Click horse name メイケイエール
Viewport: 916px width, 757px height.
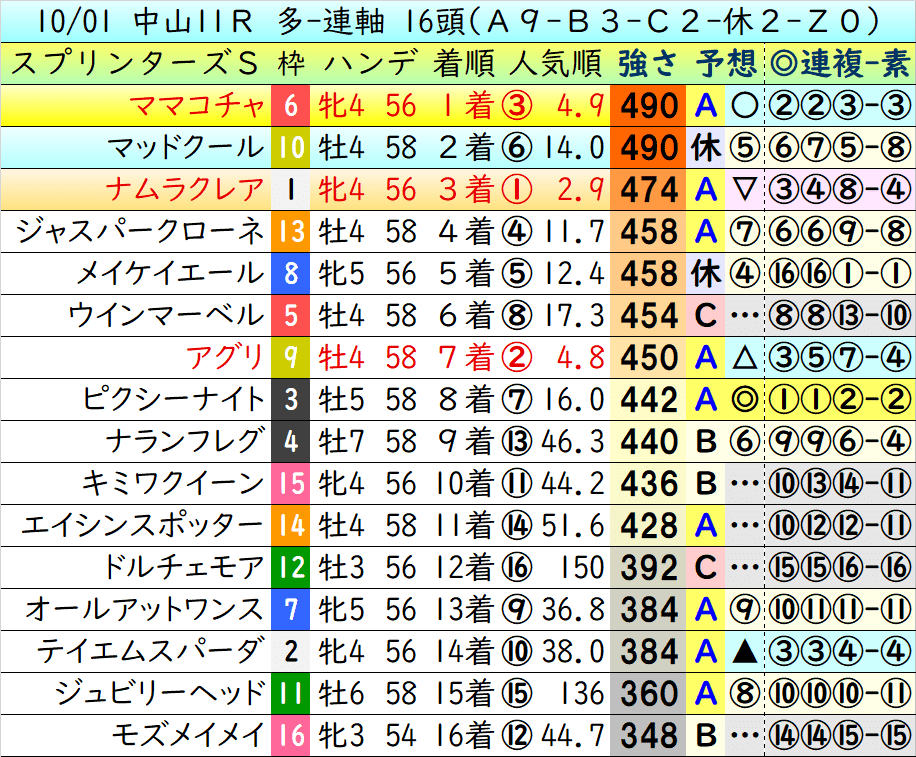171,274
